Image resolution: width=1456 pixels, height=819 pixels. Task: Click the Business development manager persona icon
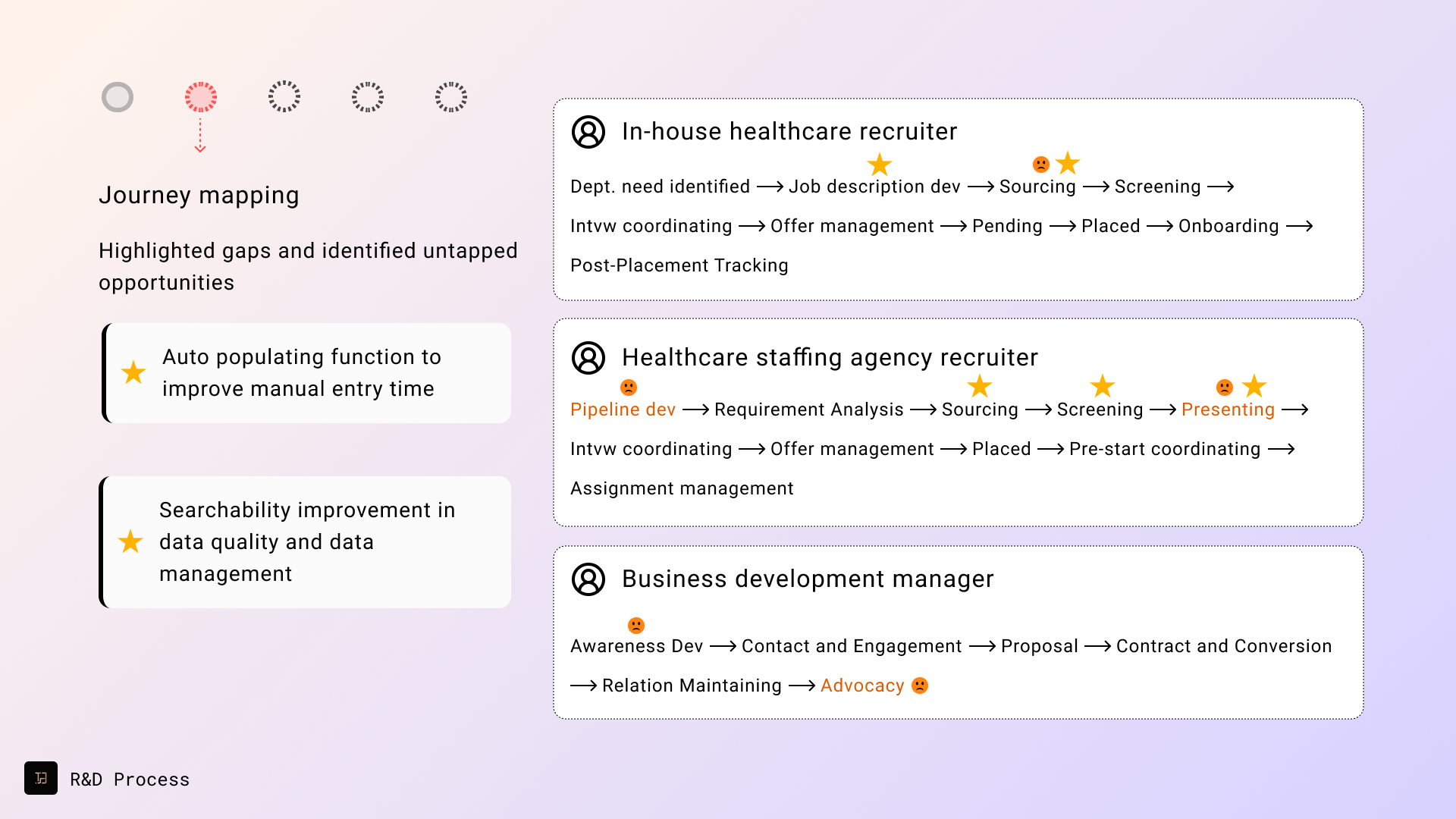point(588,579)
